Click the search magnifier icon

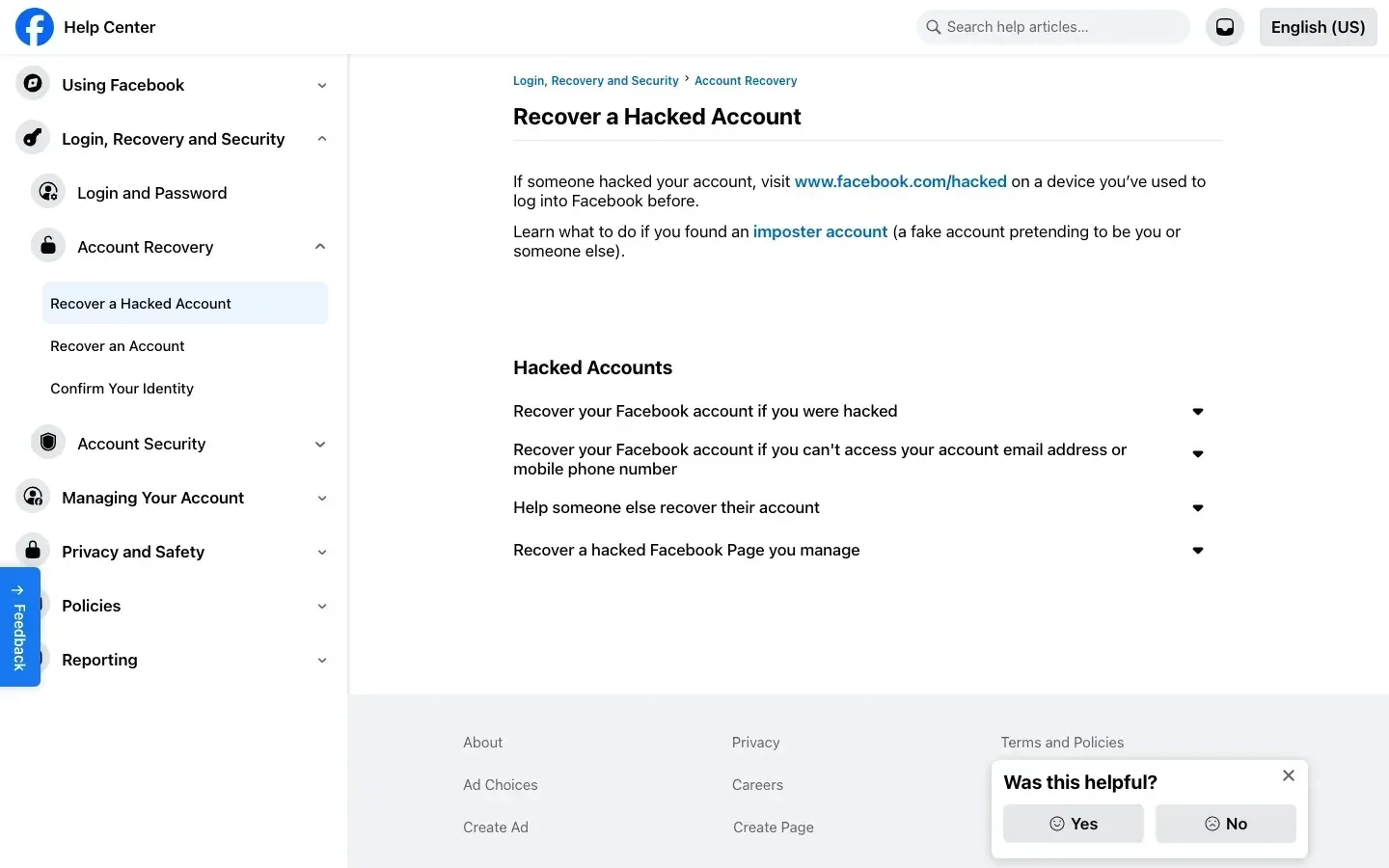pos(933,27)
